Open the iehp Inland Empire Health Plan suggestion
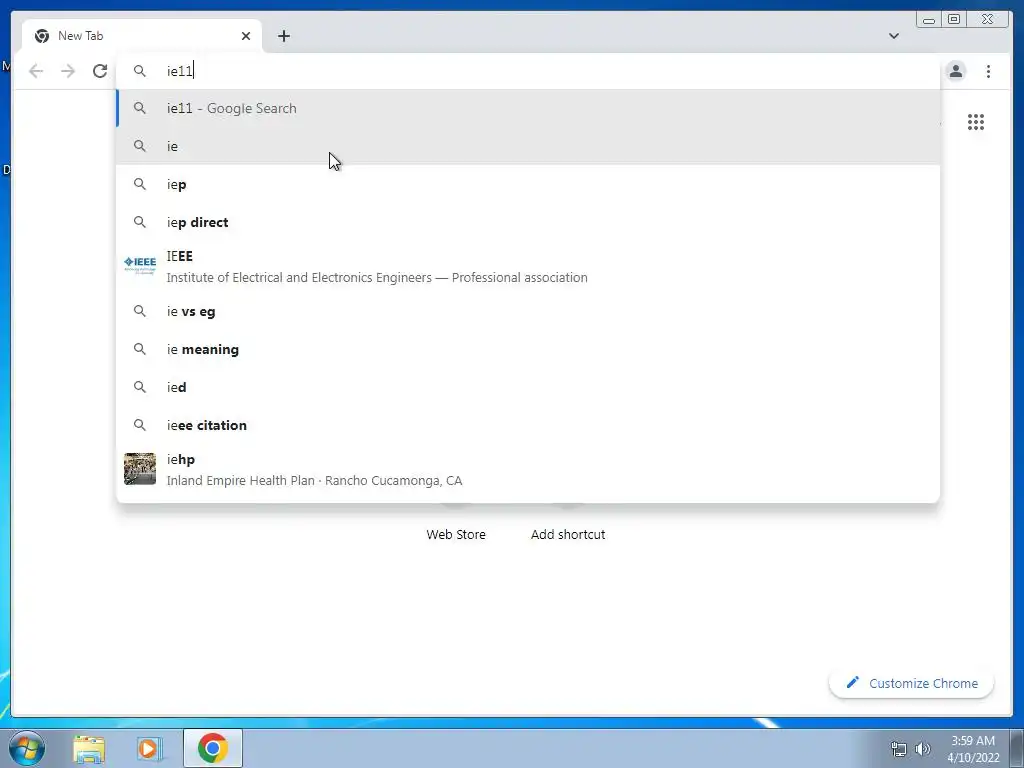 [x=528, y=470]
